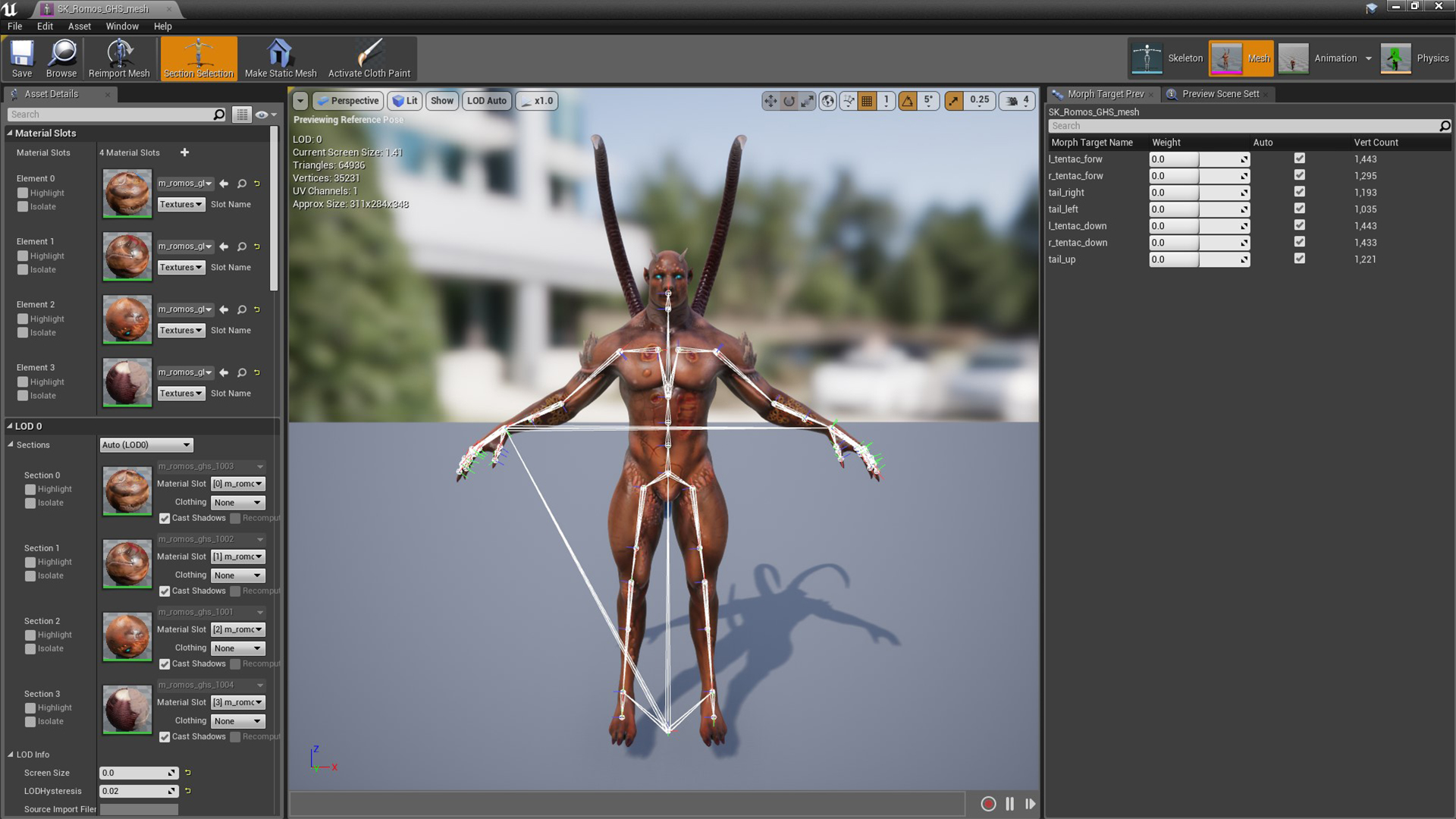Viewport: 1456px width, 819px height.
Task: Switch to the Preview Scene Settings tab
Action: pos(1219,94)
